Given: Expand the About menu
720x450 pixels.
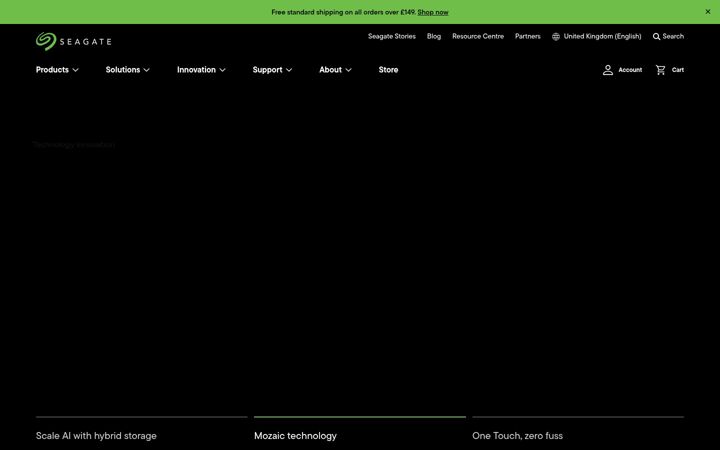Looking at the screenshot, I should click(335, 70).
